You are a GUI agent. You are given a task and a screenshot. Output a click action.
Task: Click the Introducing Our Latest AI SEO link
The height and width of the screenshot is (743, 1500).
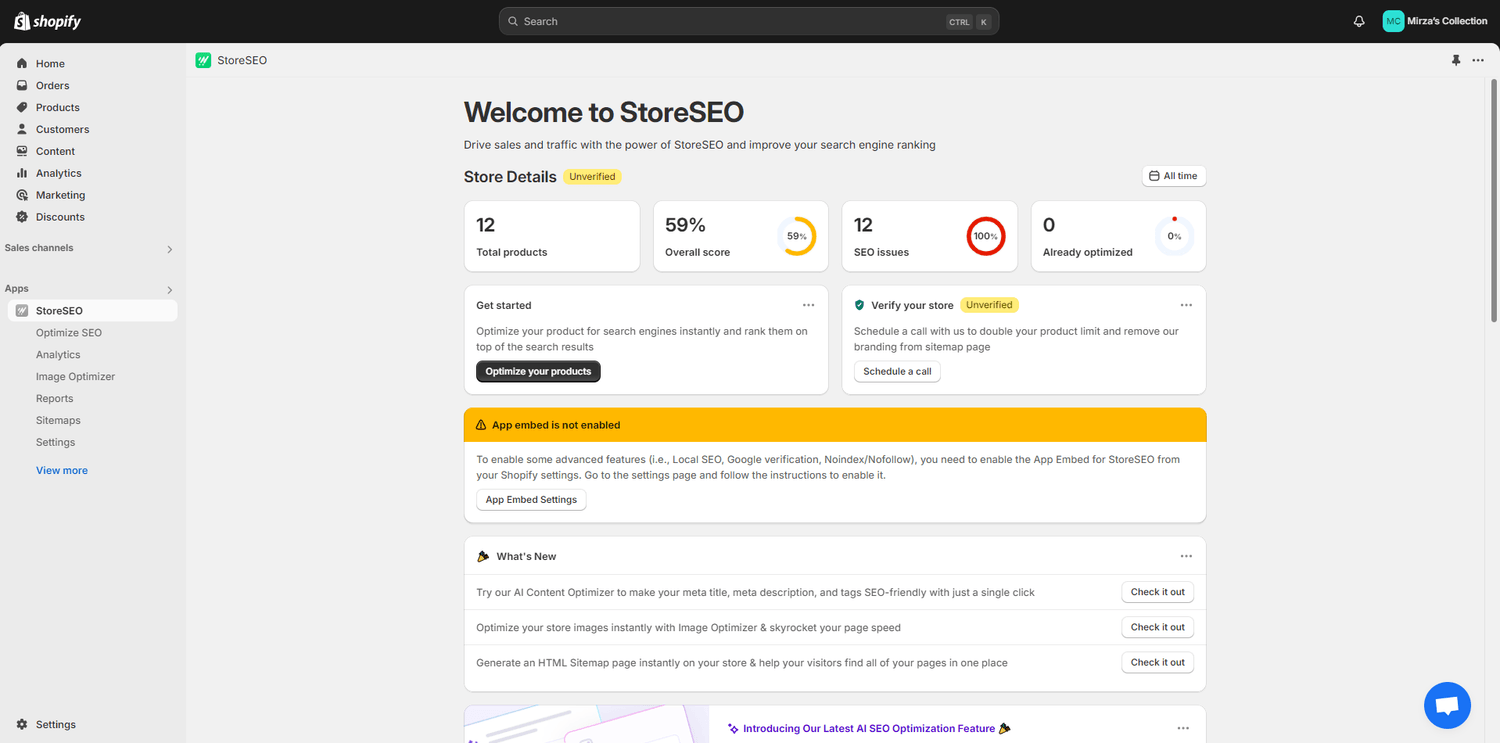pyautogui.click(x=869, y=729)
